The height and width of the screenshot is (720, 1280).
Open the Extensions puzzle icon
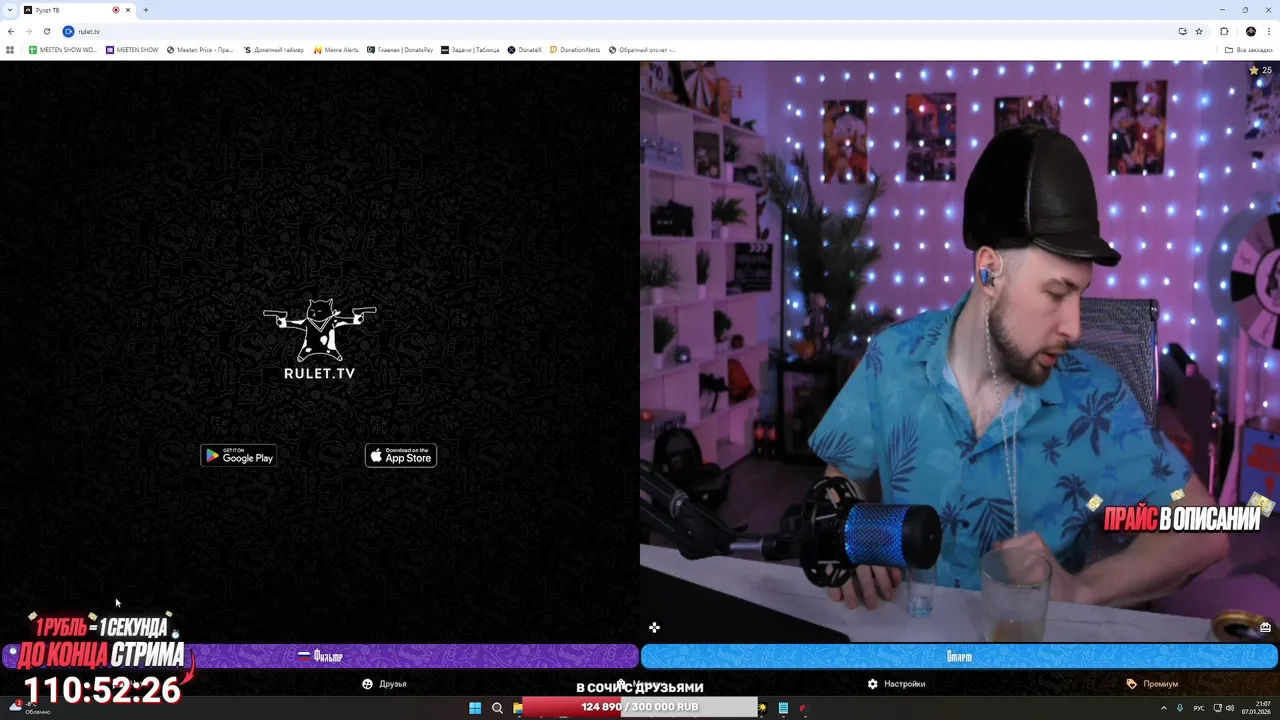(x=1224, y=31)
